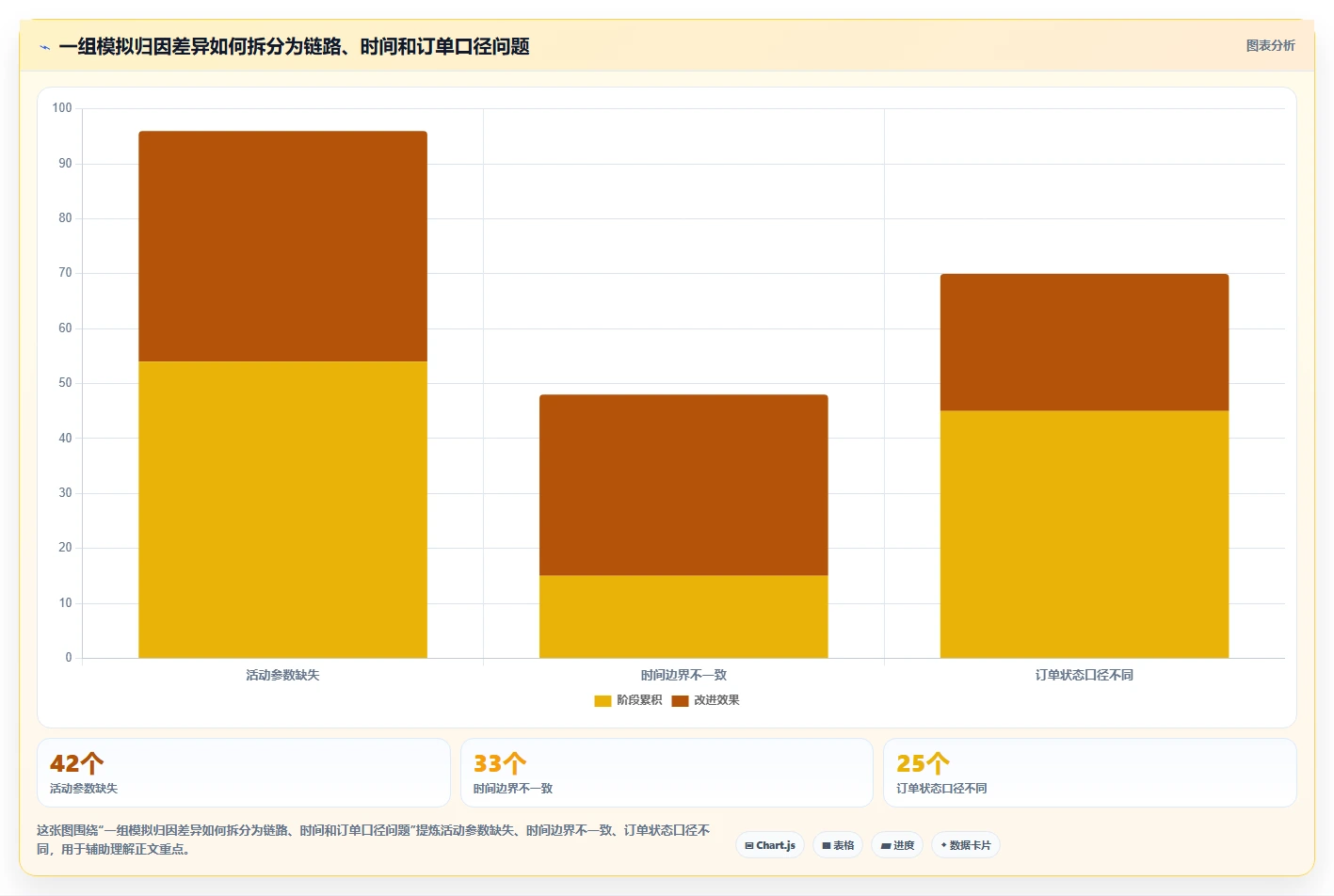Click the yellow 阶段累积 bar for 活动参数缺失
The image size is (1334, 896).
pos(282,509)
